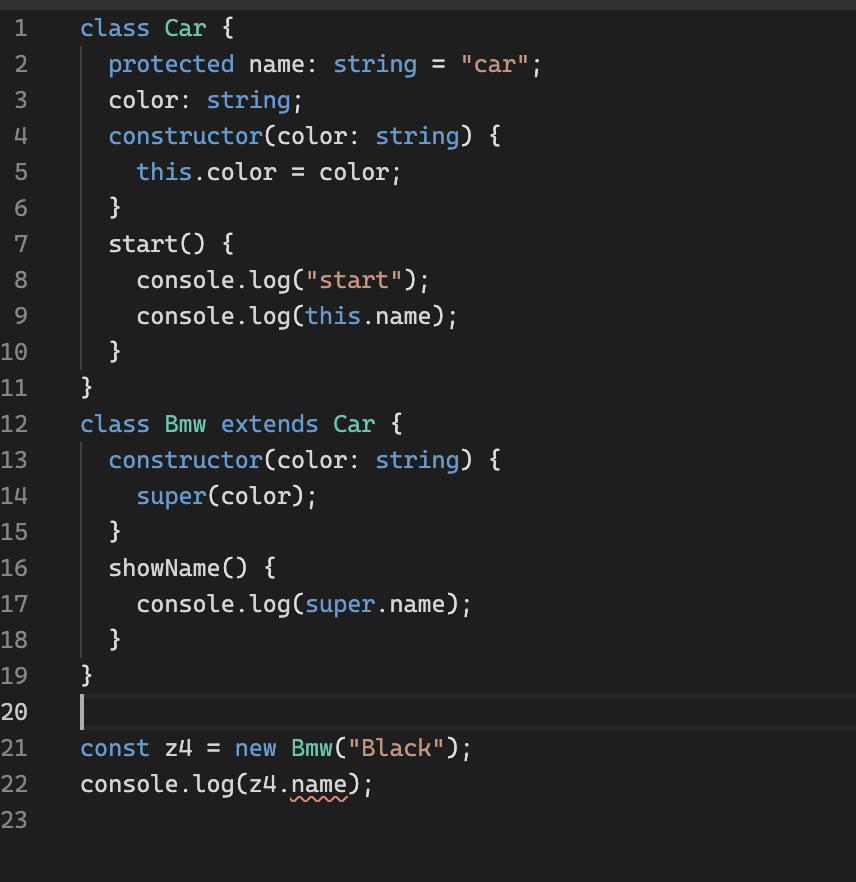
Task: Click the "showName()" method name on line 16
Action: pos(178,568)
